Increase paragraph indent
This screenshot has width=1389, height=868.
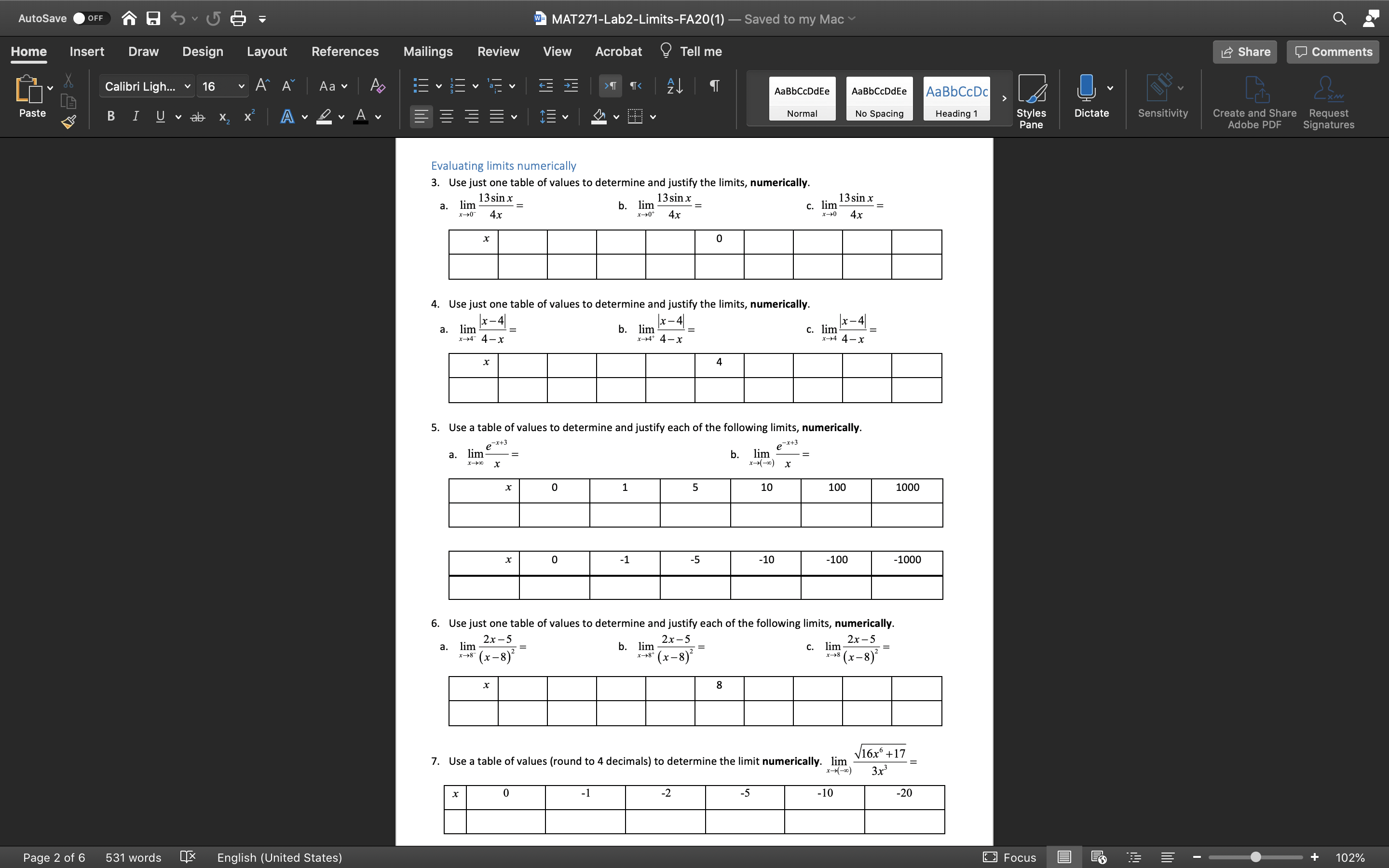point(571,85)
